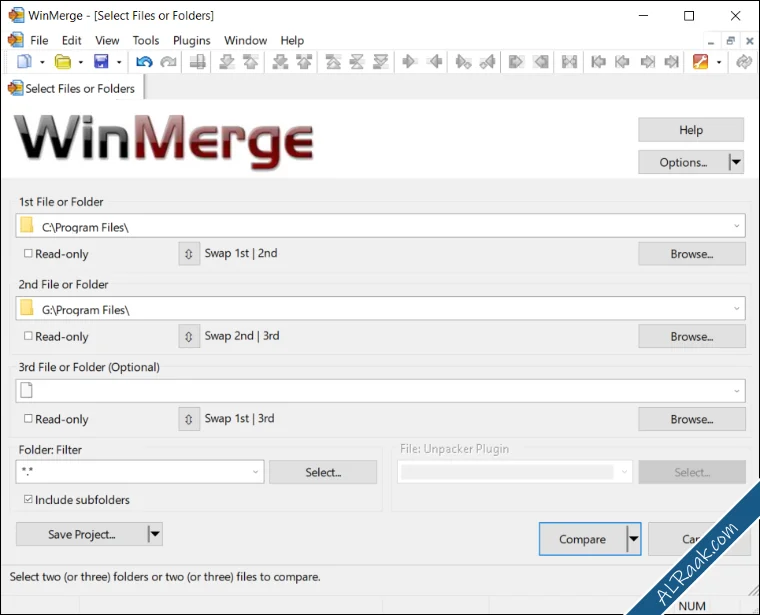Open the Save toolbar dropdown arrow

click(119, 62)
